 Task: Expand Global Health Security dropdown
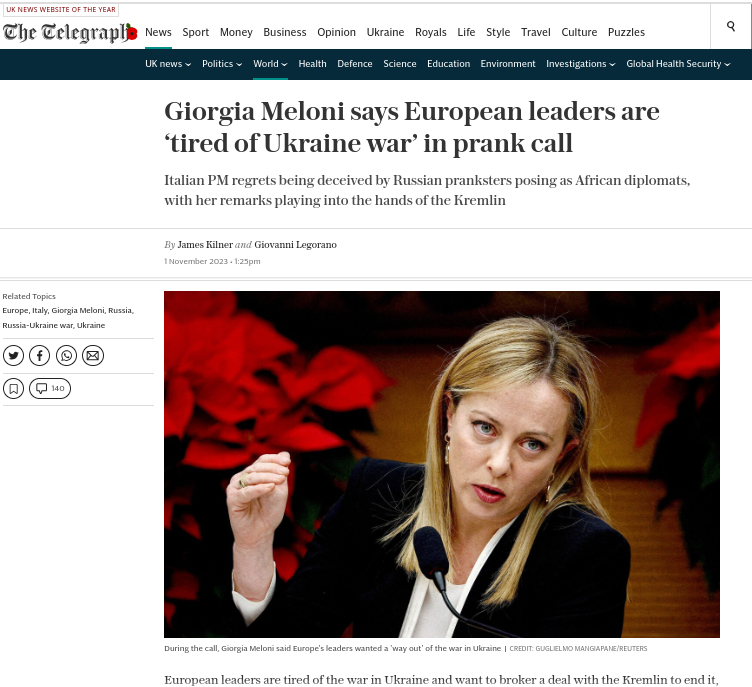(x=678, y=64)
